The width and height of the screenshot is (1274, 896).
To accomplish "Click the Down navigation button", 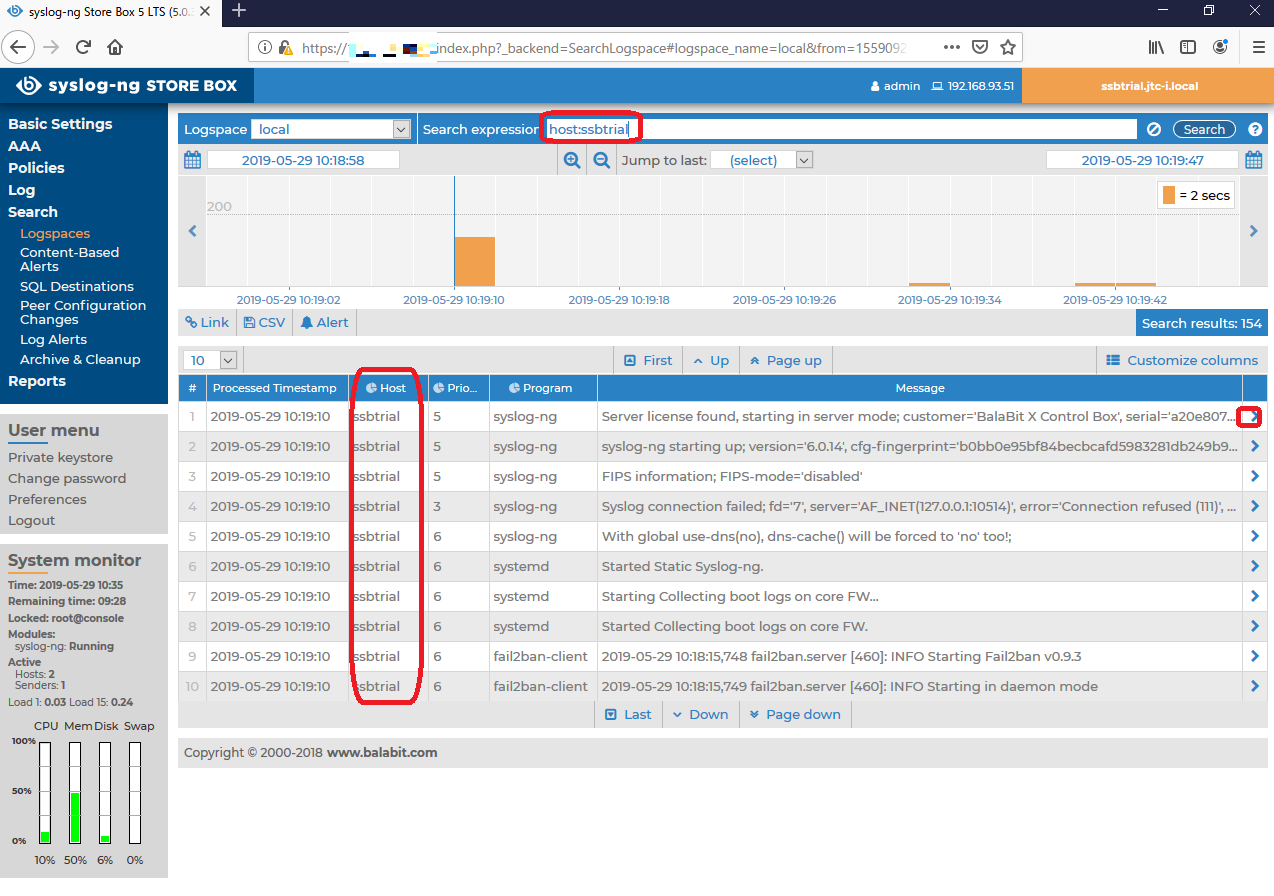I will [x=700, y=714].
